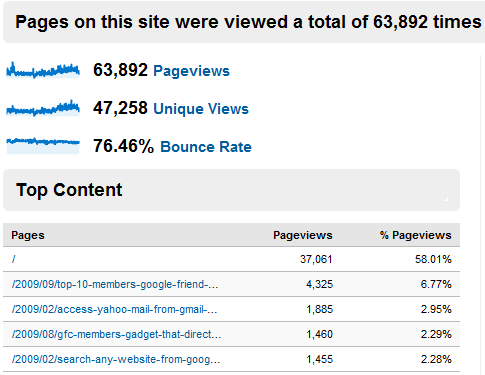Screen dimensions: 485x375
Task: Click the % Pageviews column header
Action: [x=416, y=235]
